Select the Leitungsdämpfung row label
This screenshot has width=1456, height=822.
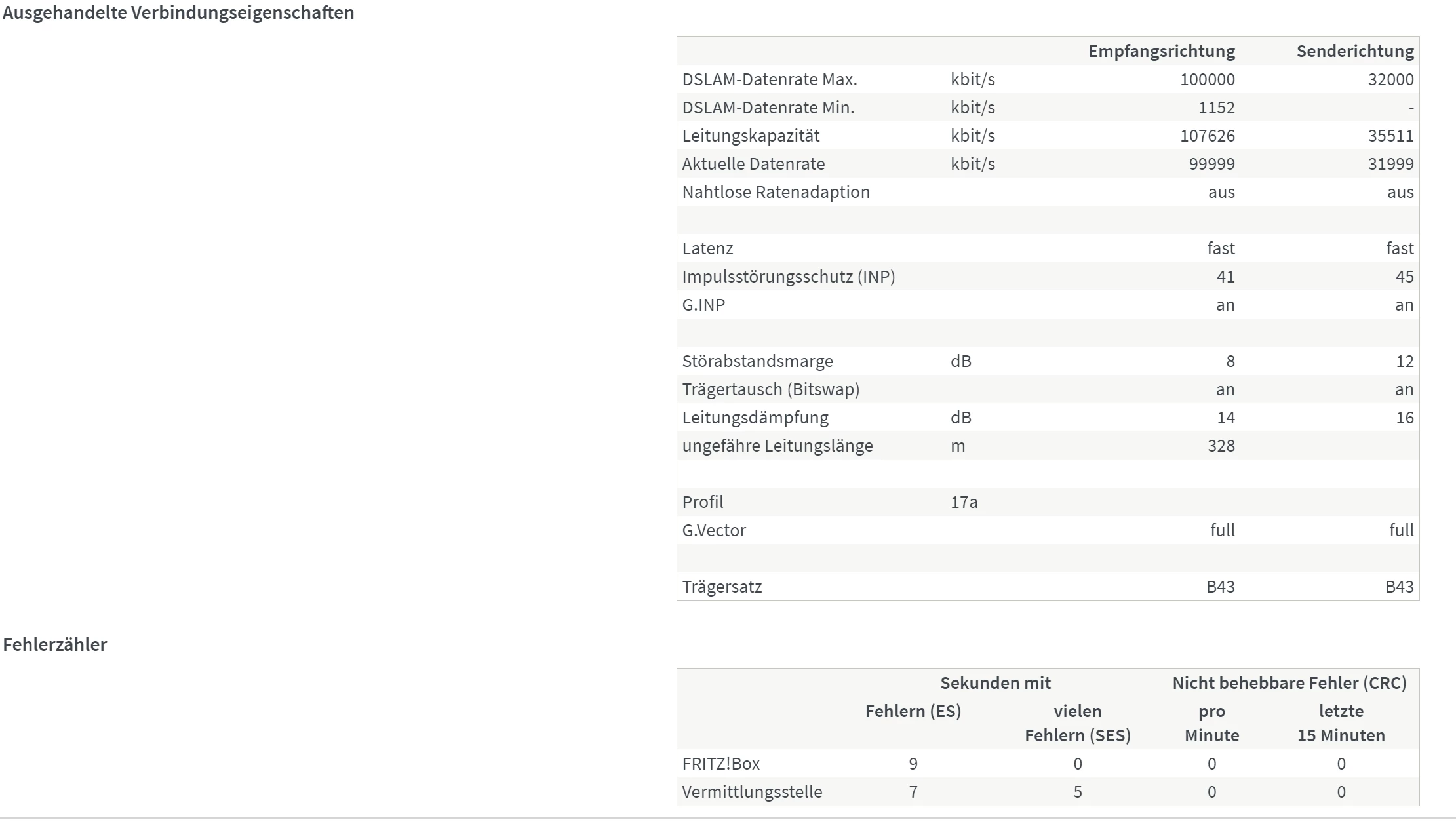(x=755, y=418)
